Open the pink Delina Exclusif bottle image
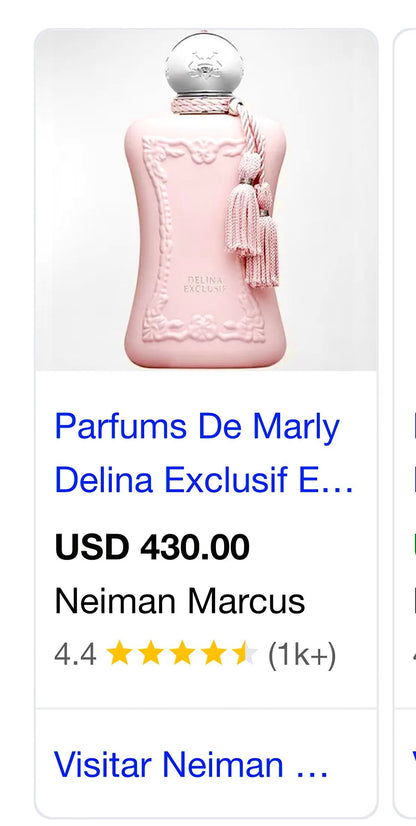 [206, 200]
